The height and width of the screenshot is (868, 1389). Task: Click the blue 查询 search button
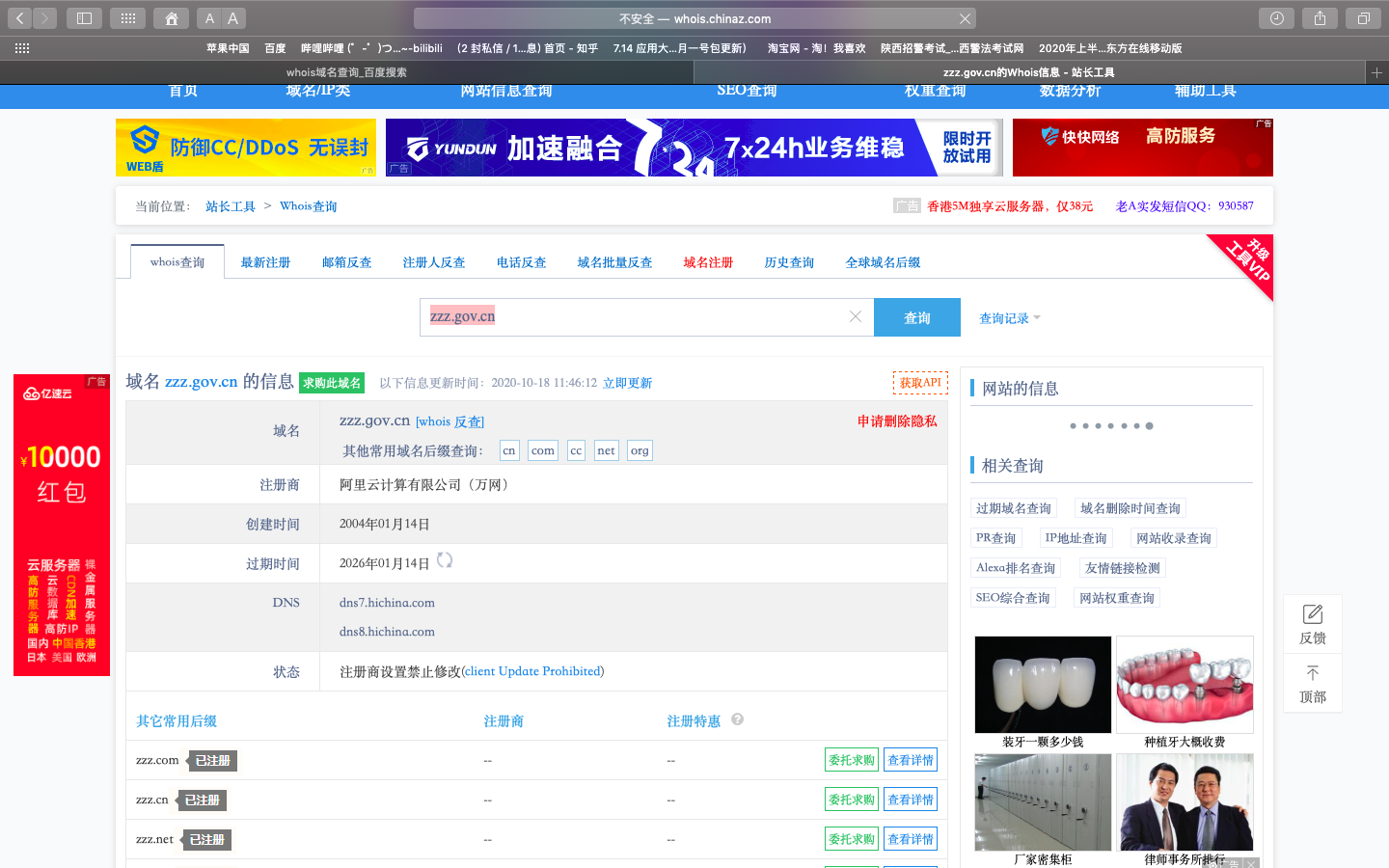pyautogui.click(x=917, y=317)
